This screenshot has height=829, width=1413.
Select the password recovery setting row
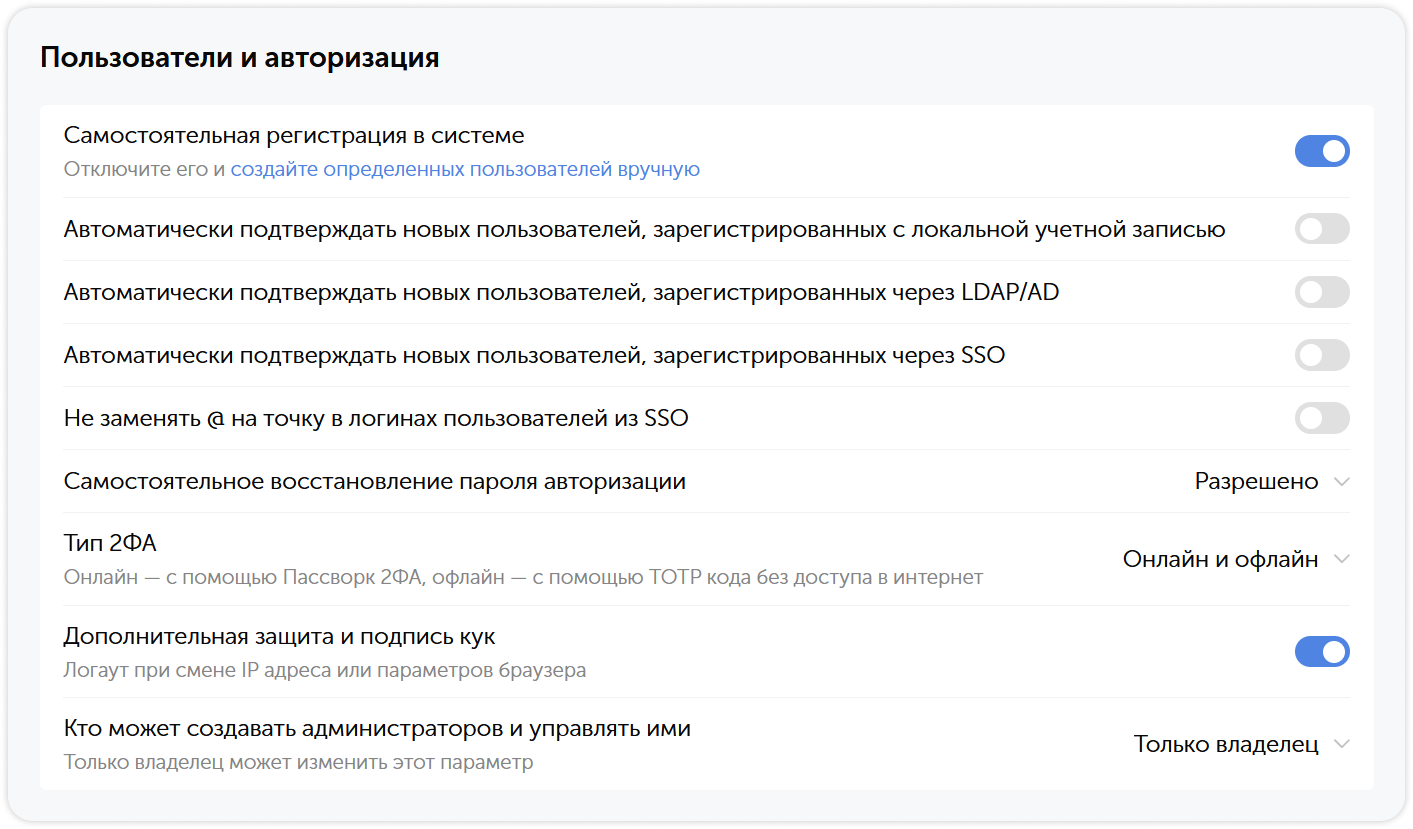coord(375,481)
